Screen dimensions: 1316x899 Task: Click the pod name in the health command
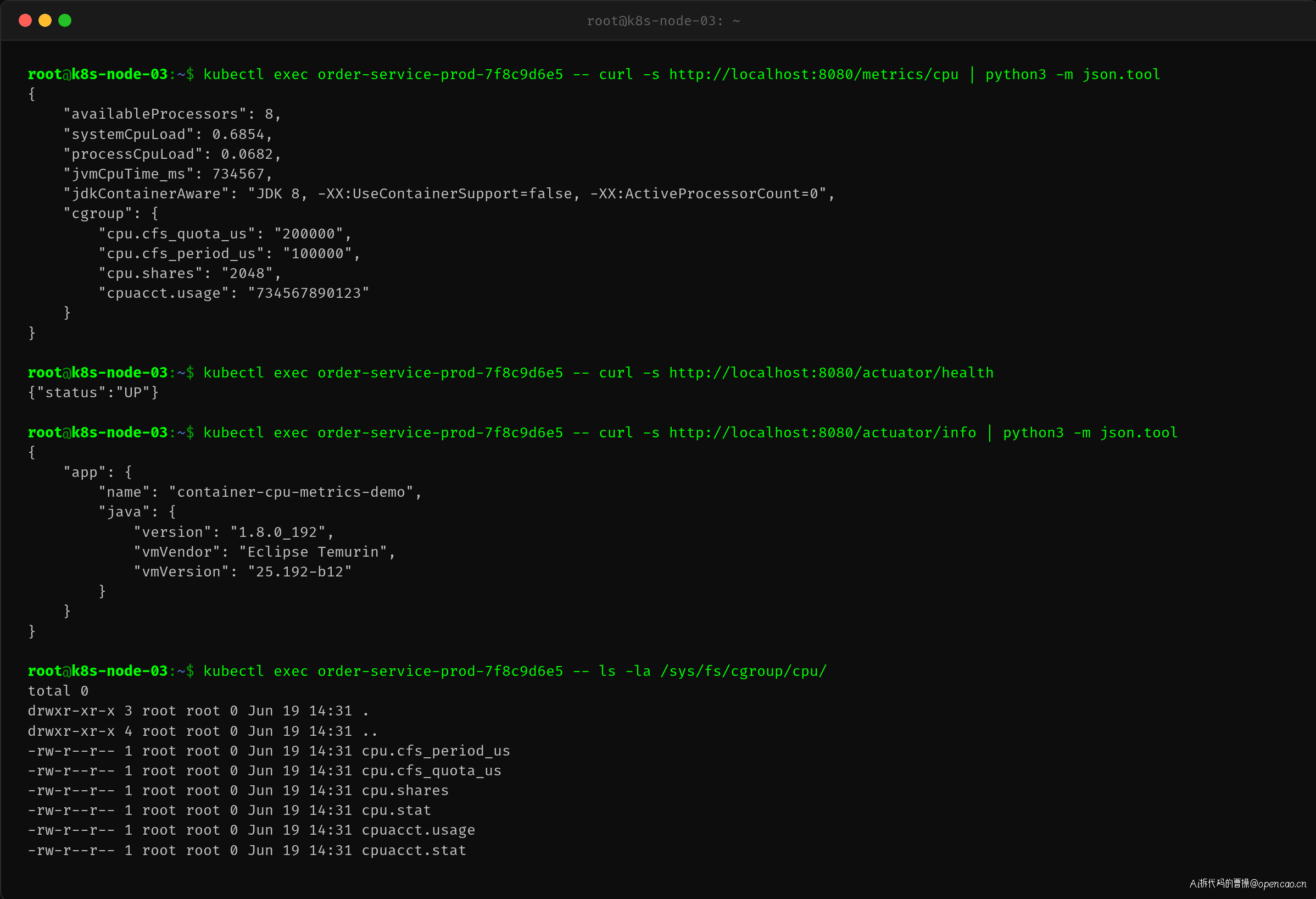tap(440, 373)
